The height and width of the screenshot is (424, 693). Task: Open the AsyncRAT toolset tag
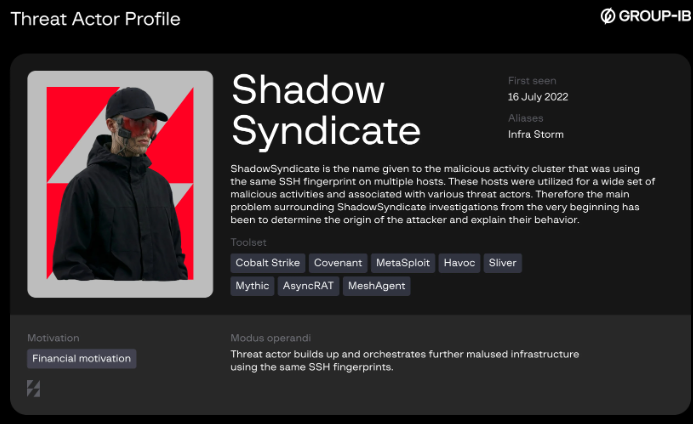(308, 286)
